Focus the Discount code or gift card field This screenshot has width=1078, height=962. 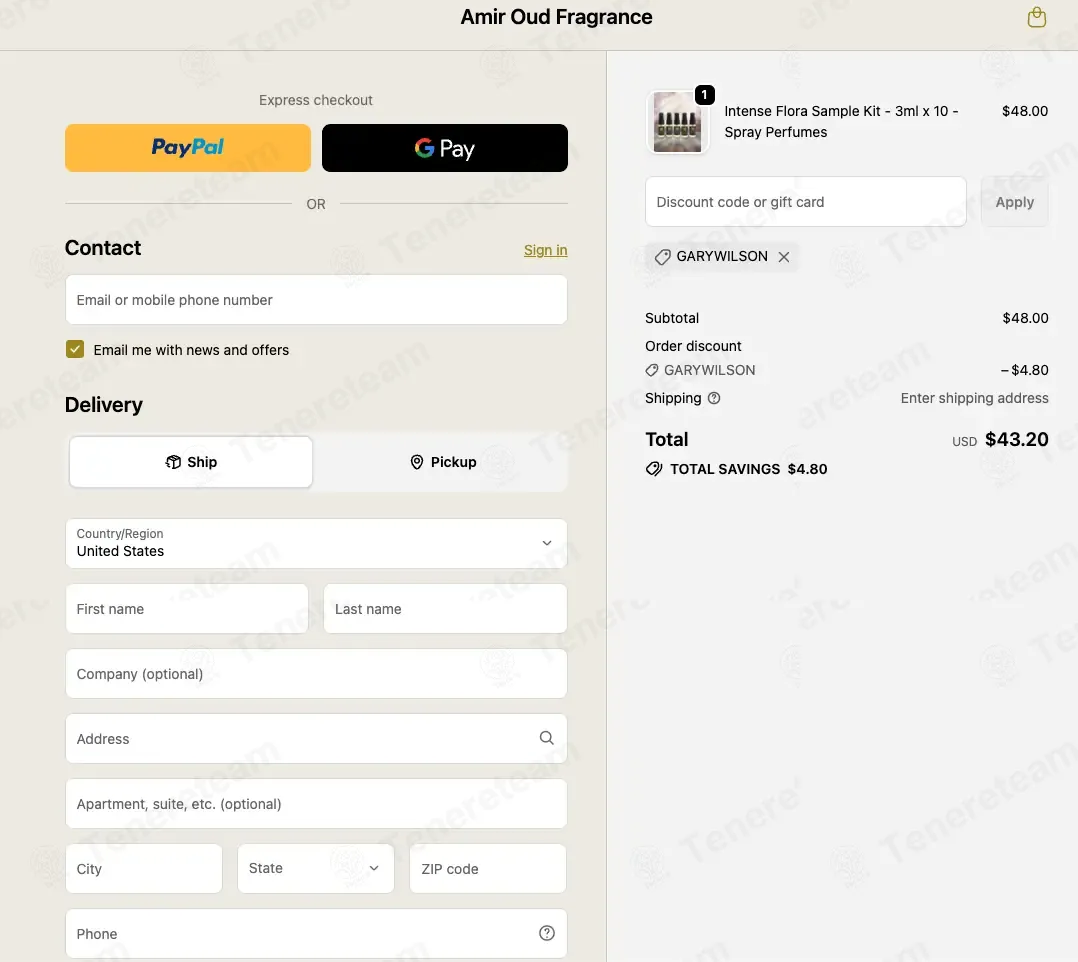[806, 202]
